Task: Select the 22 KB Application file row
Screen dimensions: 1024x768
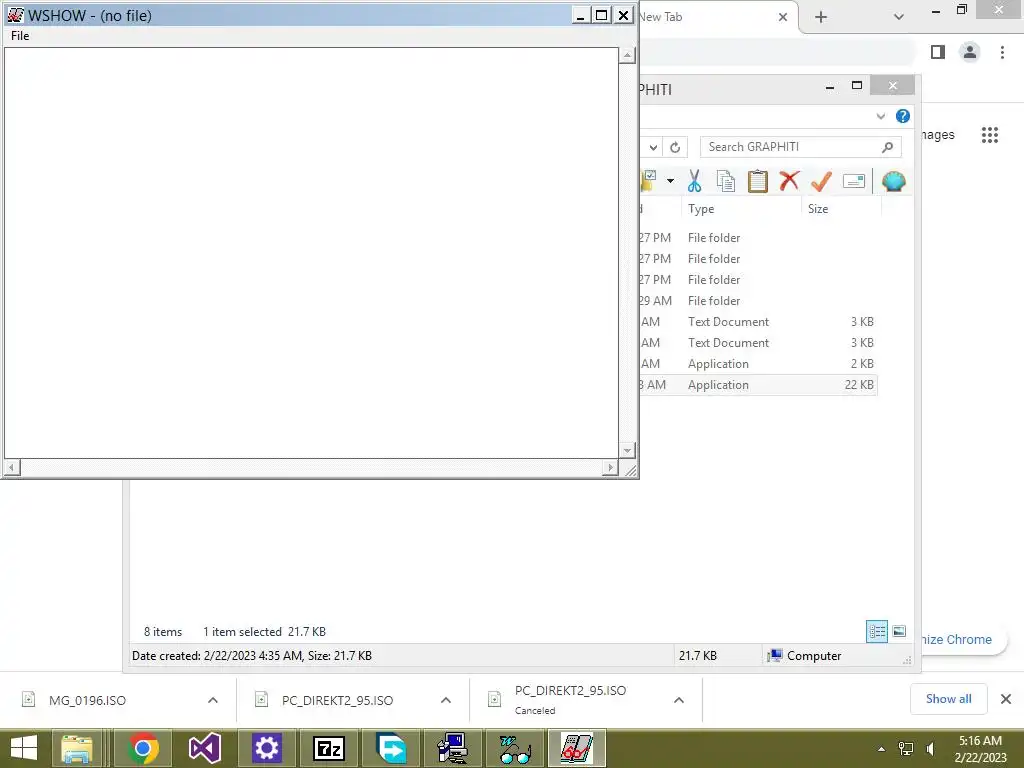Action: coord(758,385)
